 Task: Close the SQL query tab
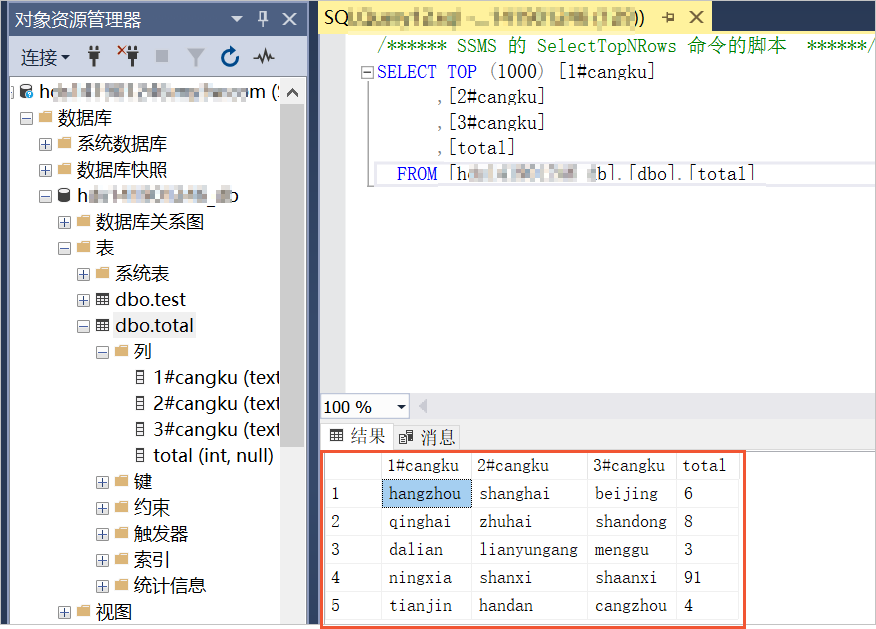click(697, 17)
